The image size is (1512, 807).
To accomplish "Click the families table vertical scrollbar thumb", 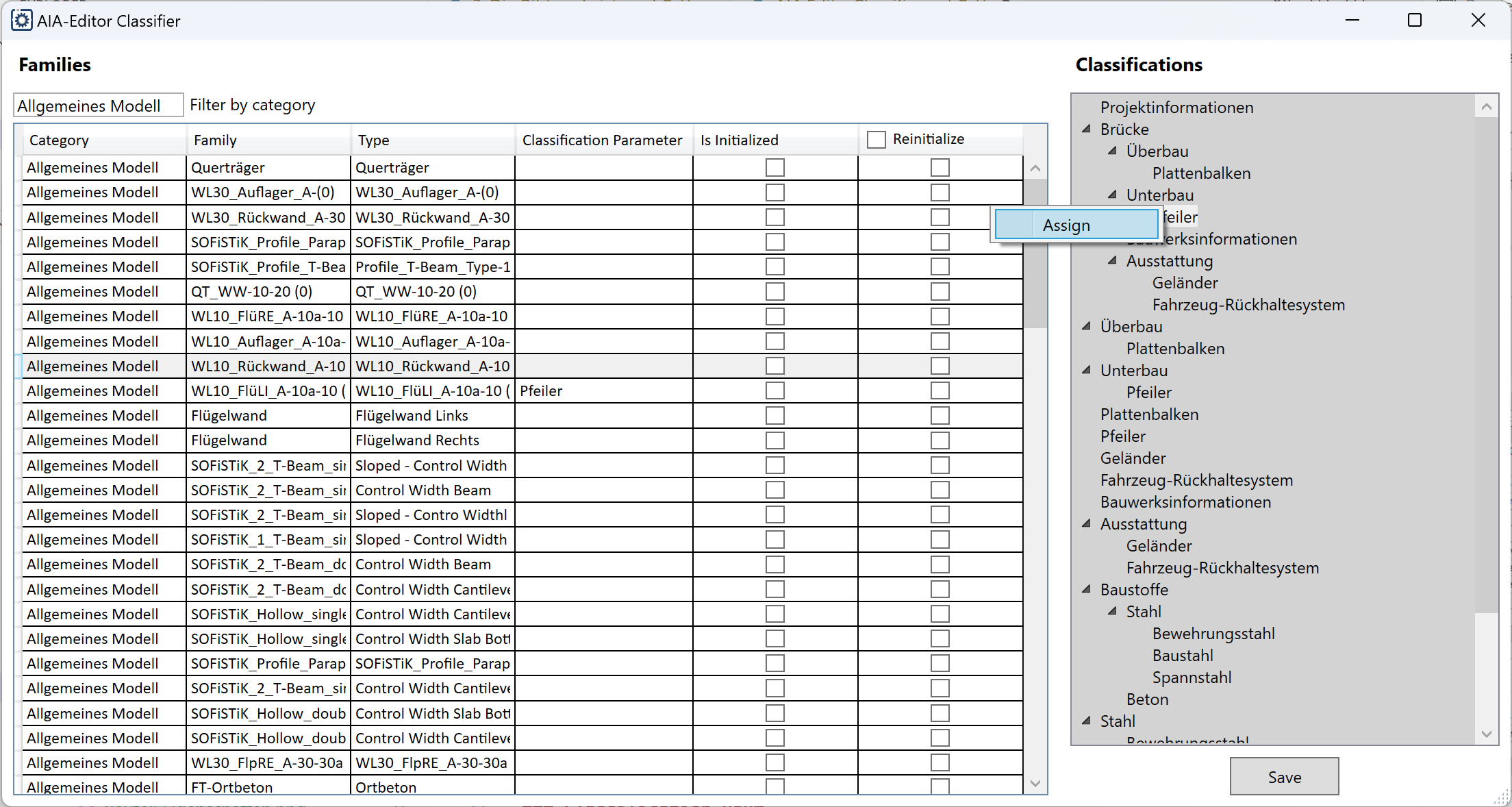I will [1035, 253].
